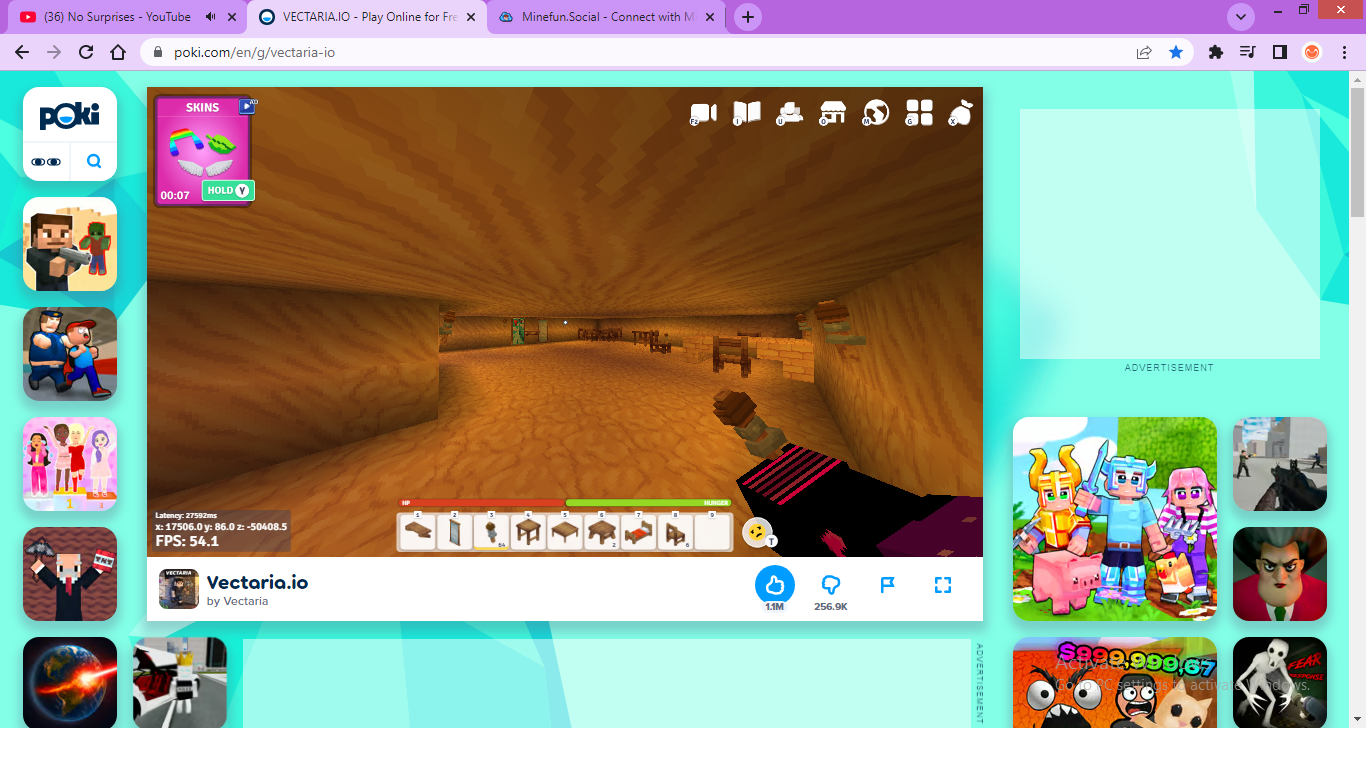Screen dimensions: 1366x774
Task: Dislike the game with thumbs-down button
Action: (x=830, y=585)
